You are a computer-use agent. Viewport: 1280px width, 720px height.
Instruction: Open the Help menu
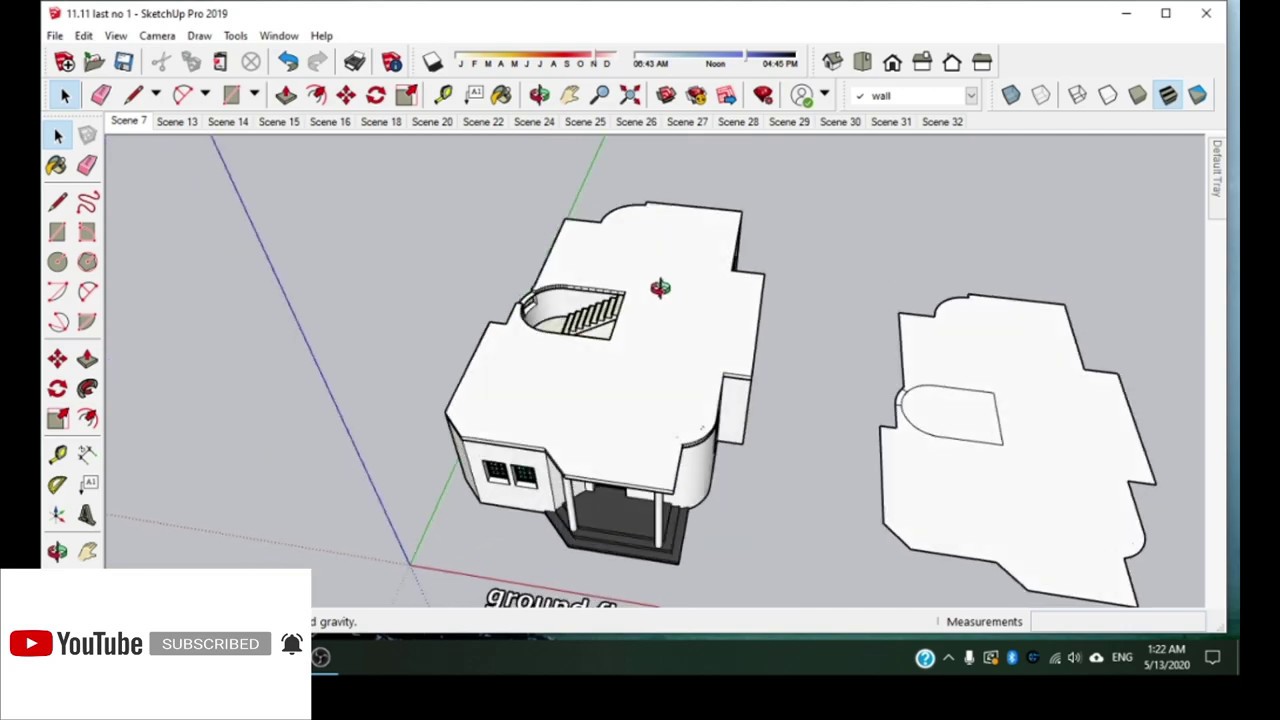point(321,36)
